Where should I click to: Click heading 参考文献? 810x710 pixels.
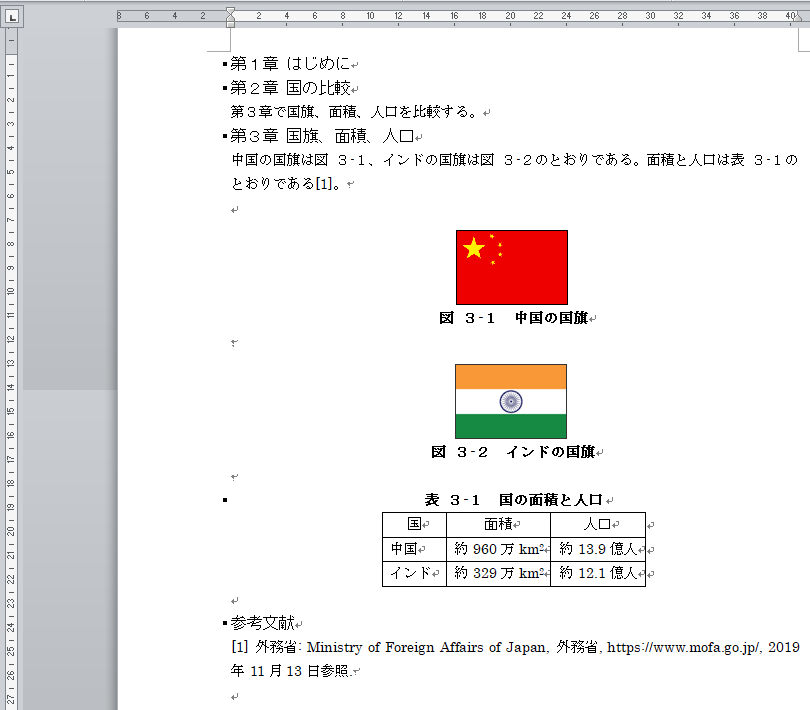[262, 623]
